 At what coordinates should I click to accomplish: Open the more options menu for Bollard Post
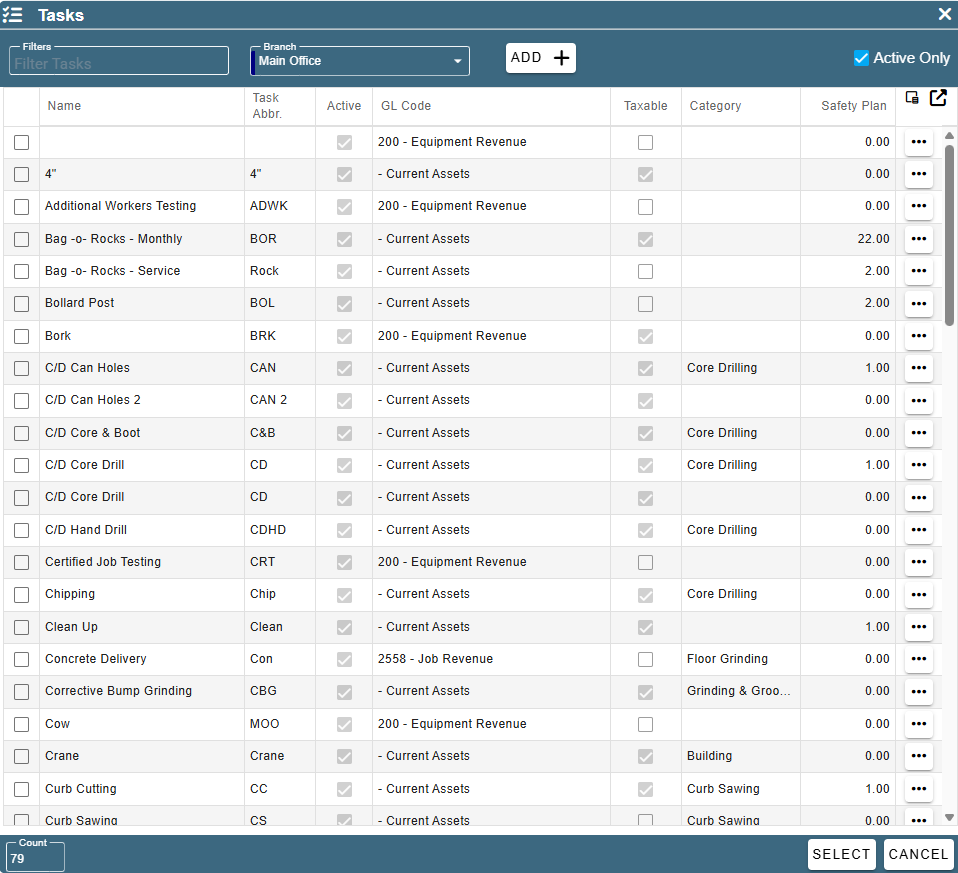pyautogui.click(x=918, y=304)
